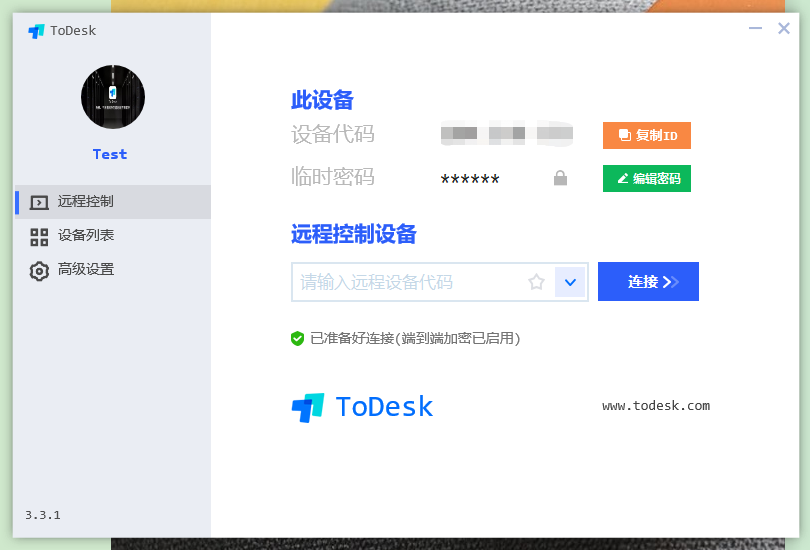Image resolution: width=810 pixels, height=550 pixels.
Task: Click the 临时密码 label
Action: [x=333, y=177]
